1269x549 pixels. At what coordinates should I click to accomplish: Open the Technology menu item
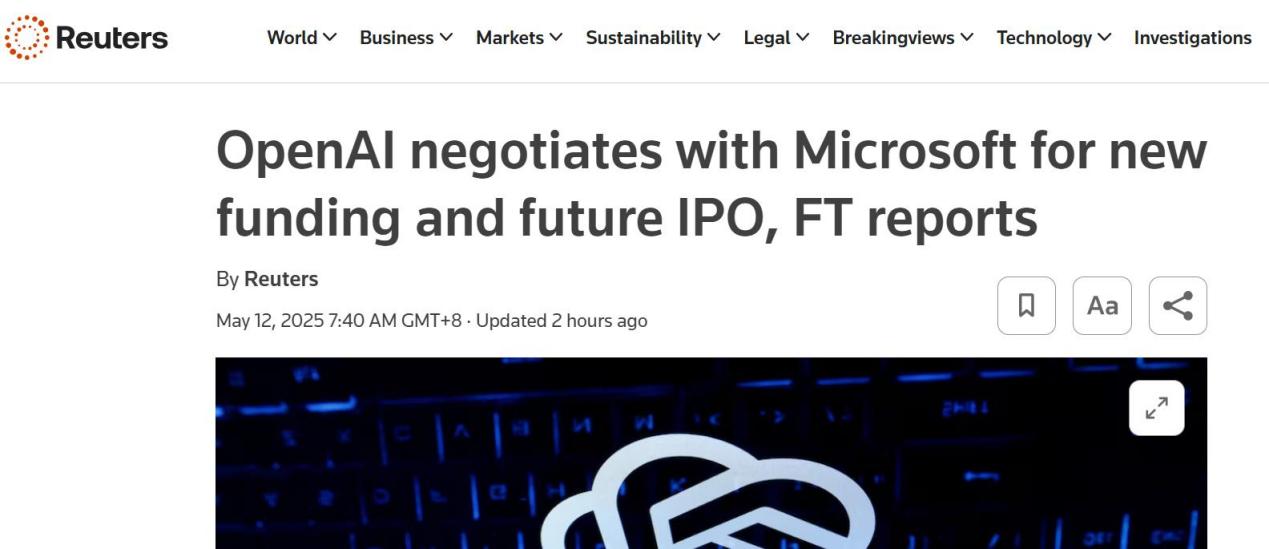pos(1044,38)
